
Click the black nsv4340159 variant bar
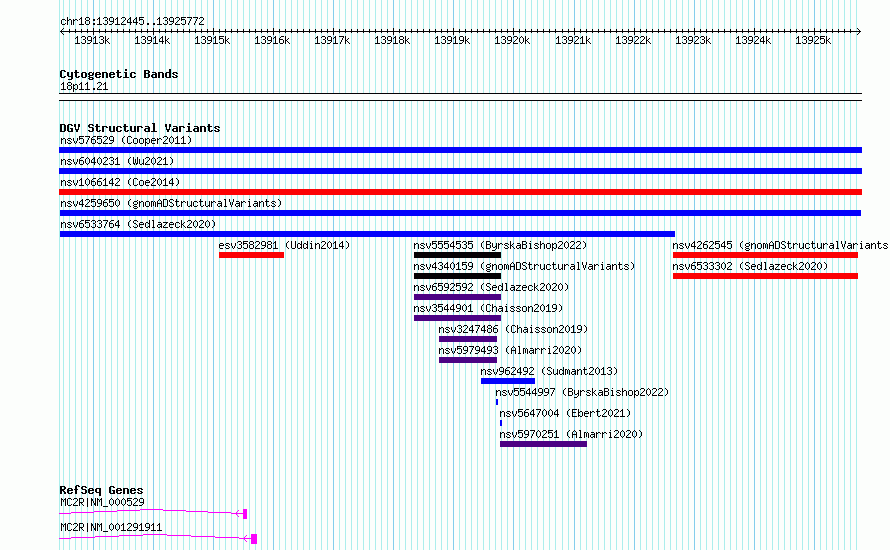[x=457, y=276]
